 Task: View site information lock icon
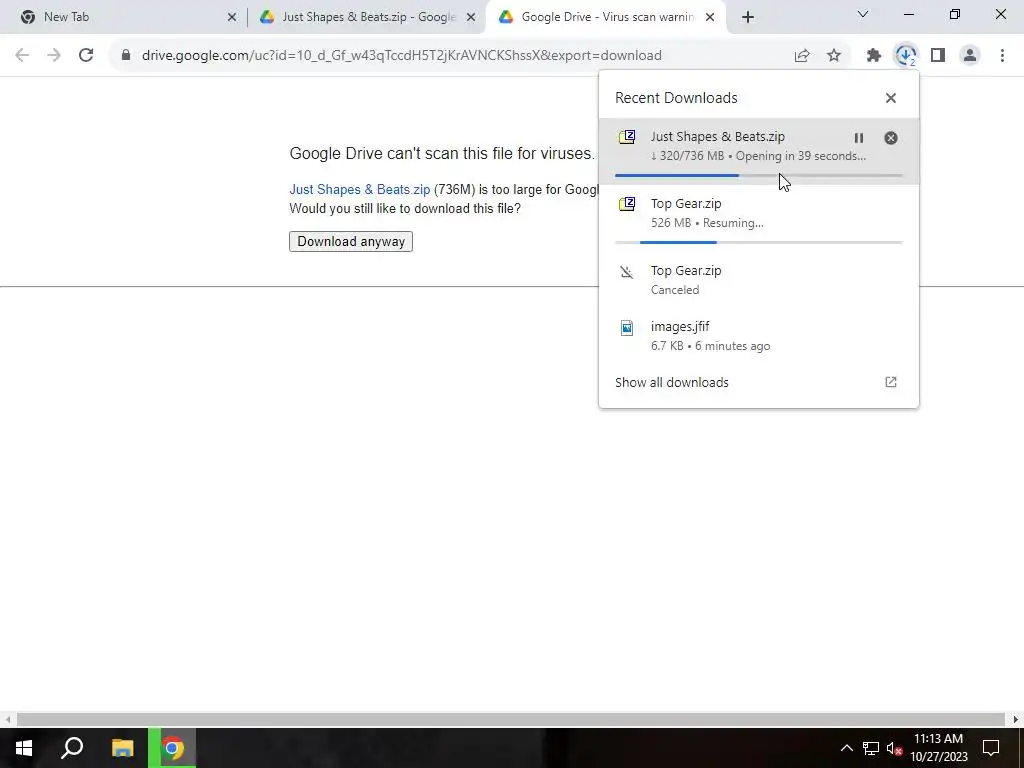click(126, 56)
